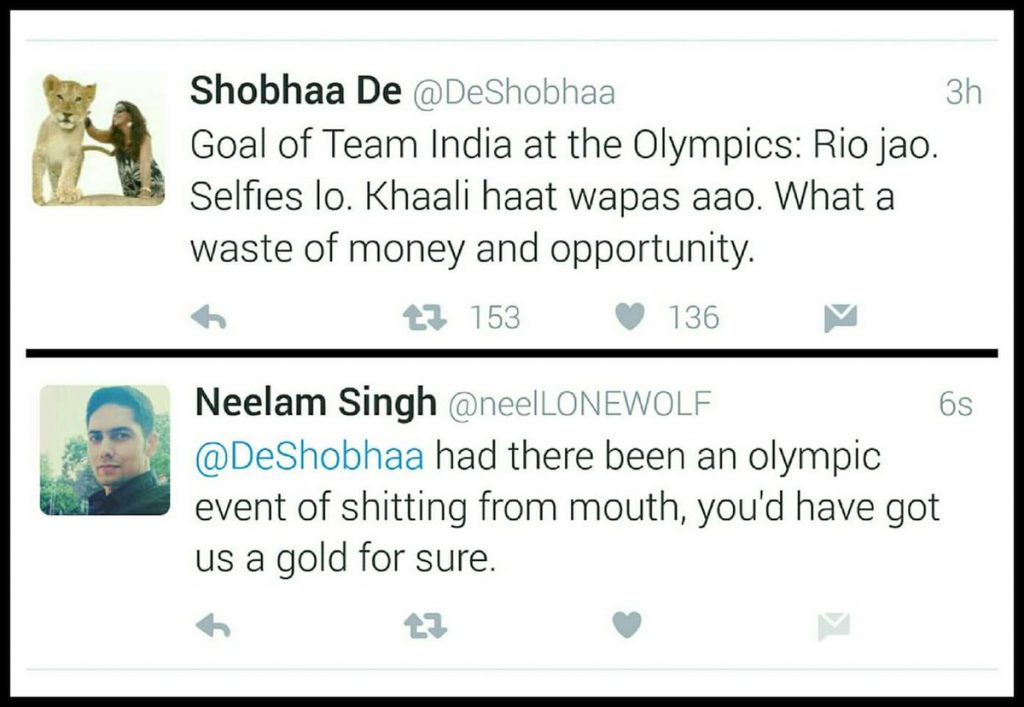Open Shobhaa De's profile picture with lion cub
Screen dimensions: 1024x707
(x=98, y=139)
